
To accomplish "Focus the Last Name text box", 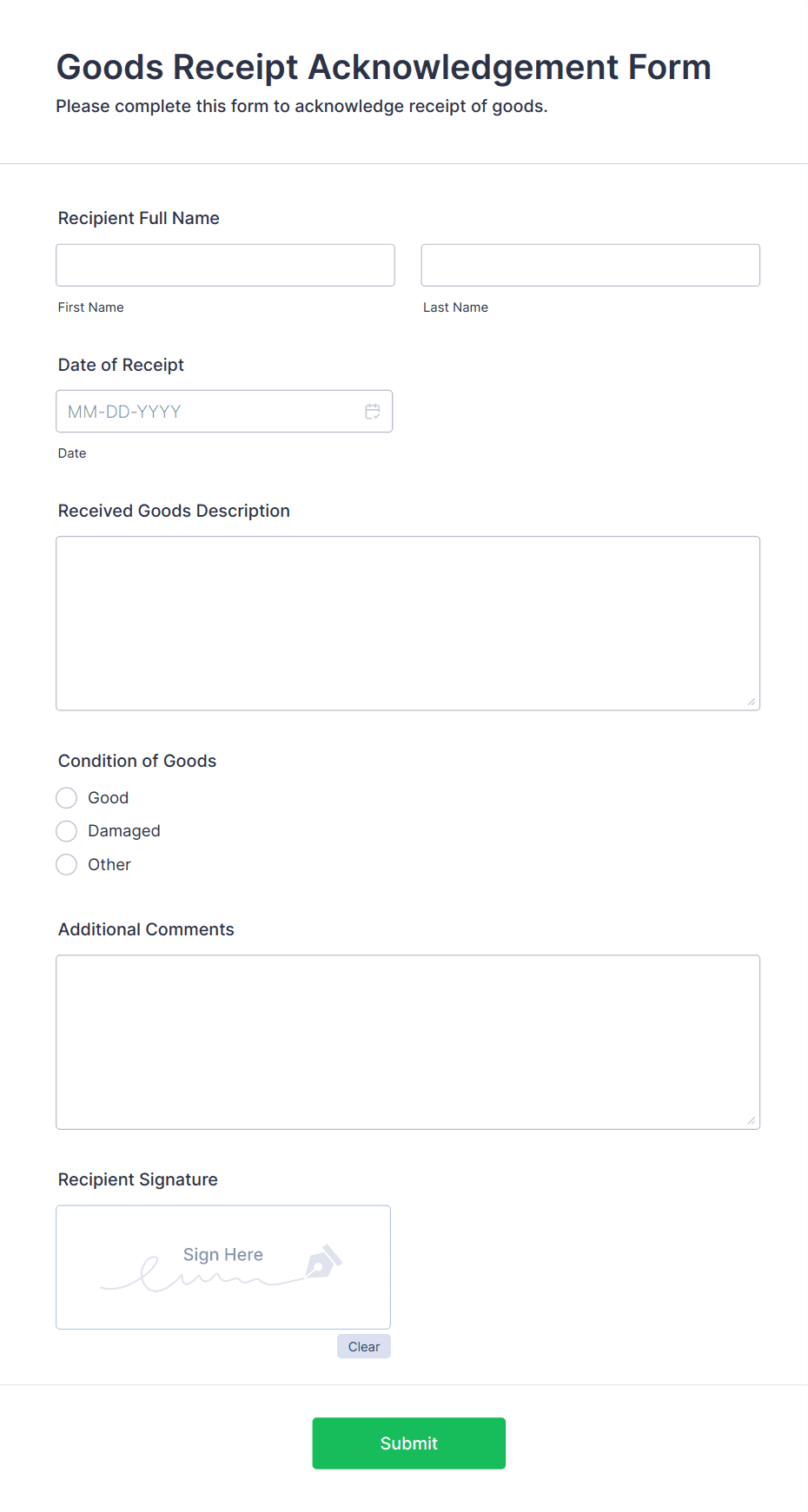I will 590,266.
